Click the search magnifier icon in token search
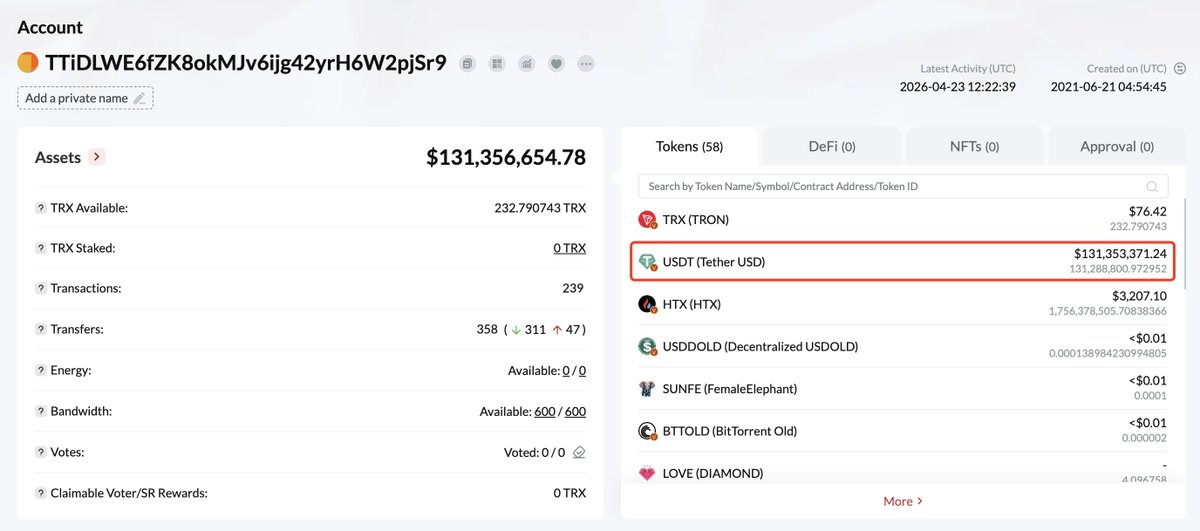The image size is (1200, 531). click(1153, 186)
